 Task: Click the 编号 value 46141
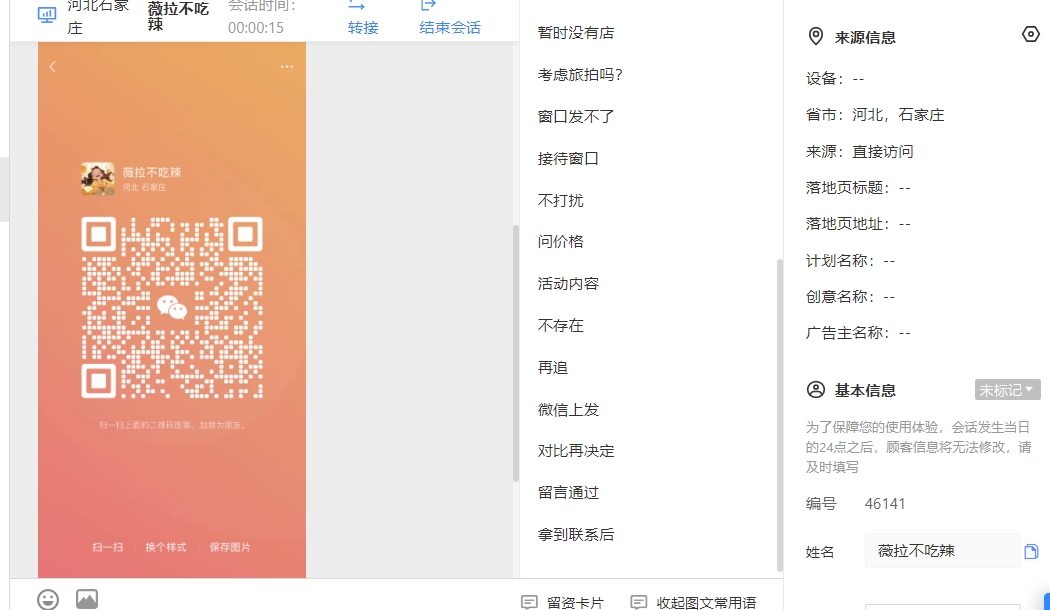(x=885, y=504)
